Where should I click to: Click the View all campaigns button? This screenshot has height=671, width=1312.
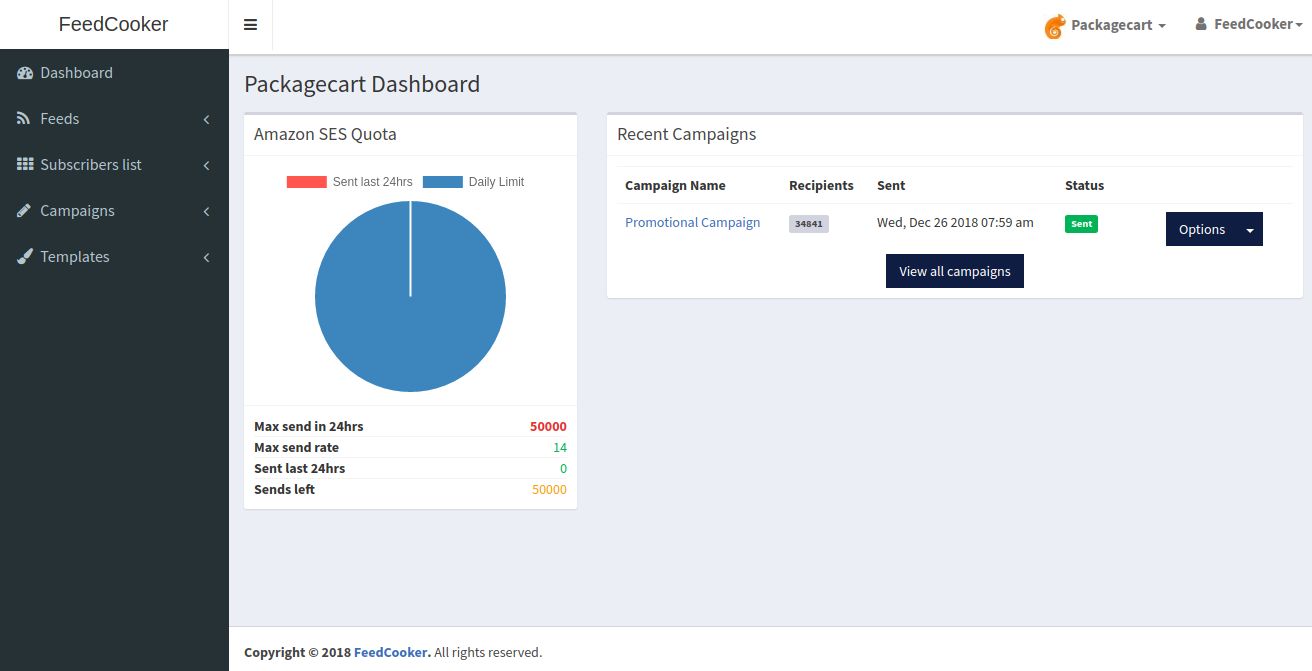[954, 271]
